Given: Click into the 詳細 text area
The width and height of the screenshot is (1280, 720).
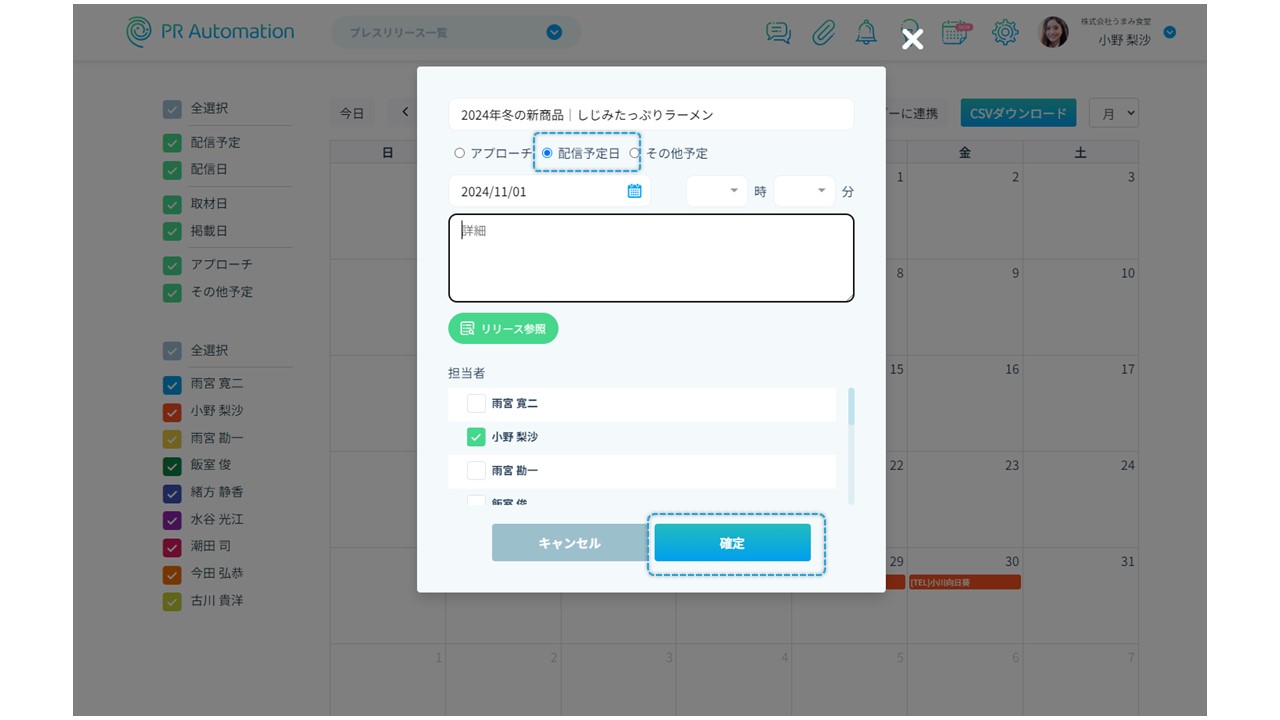Looking at the screenshot, I should coord(651,258).
